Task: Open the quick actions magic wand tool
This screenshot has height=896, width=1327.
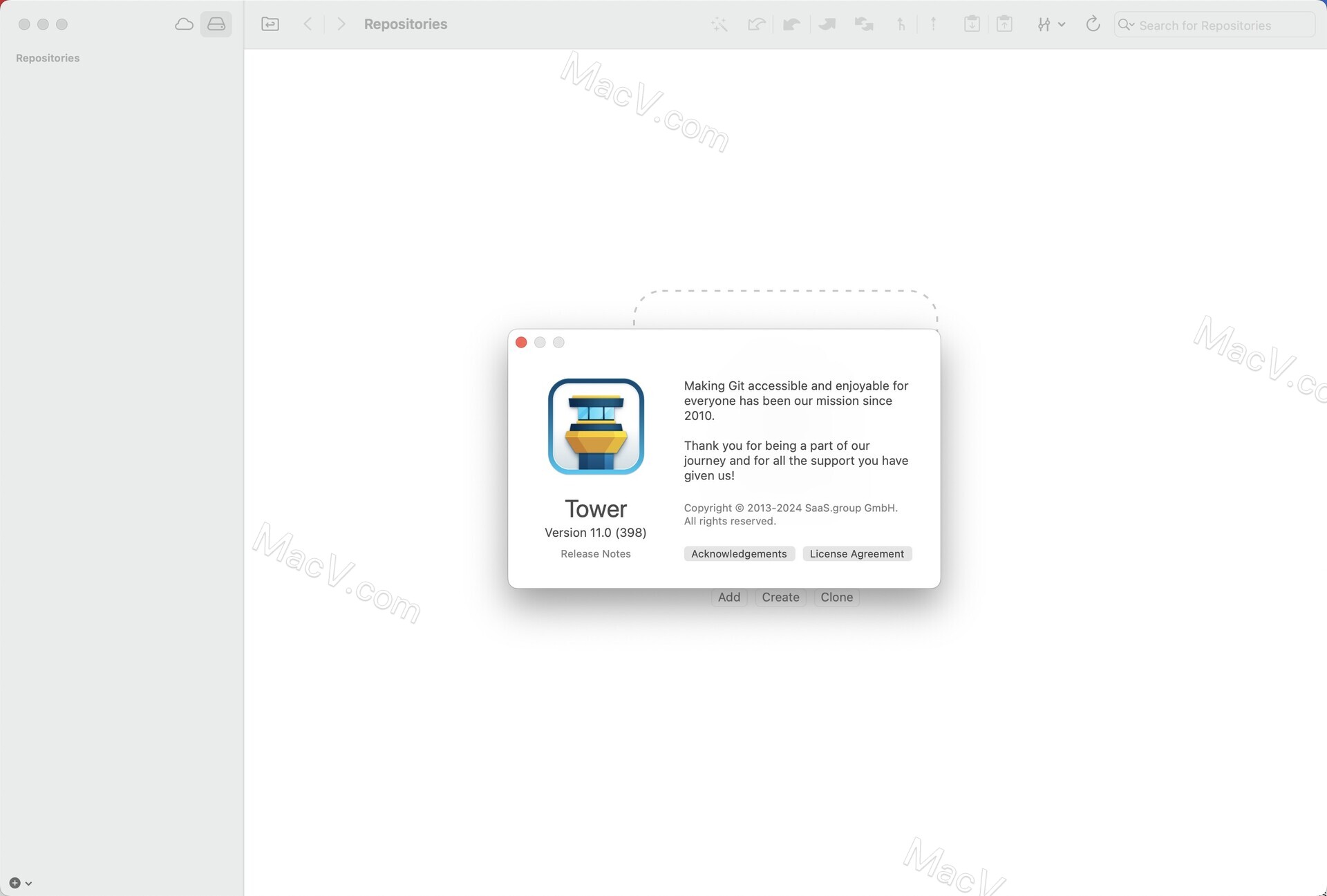Action: 719,24
